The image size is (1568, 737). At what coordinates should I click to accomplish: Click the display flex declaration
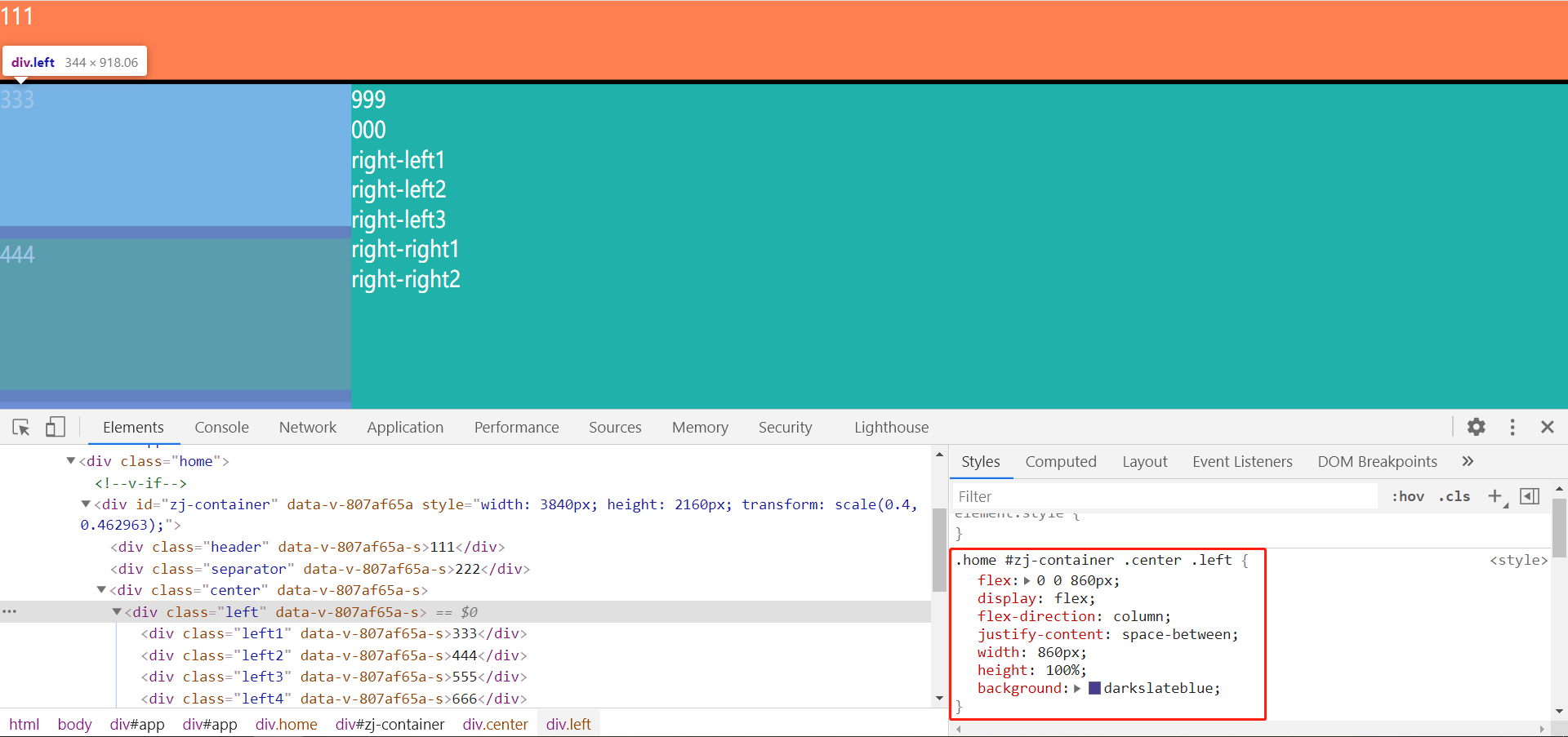tap(1037, 599)
